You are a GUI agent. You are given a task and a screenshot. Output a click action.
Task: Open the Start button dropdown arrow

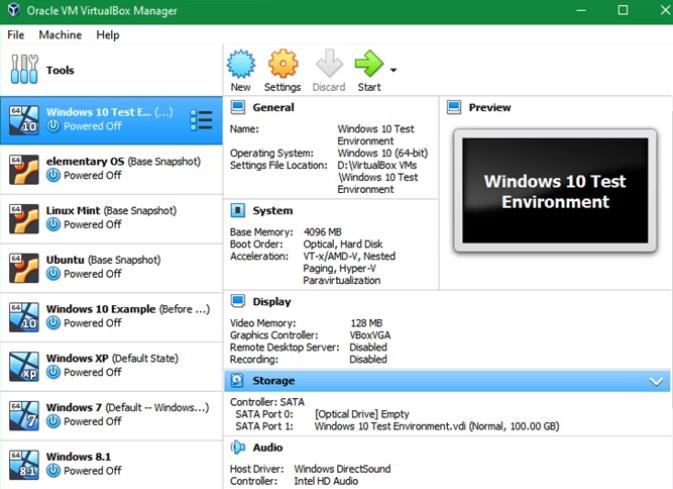click(x=393, y=70)
